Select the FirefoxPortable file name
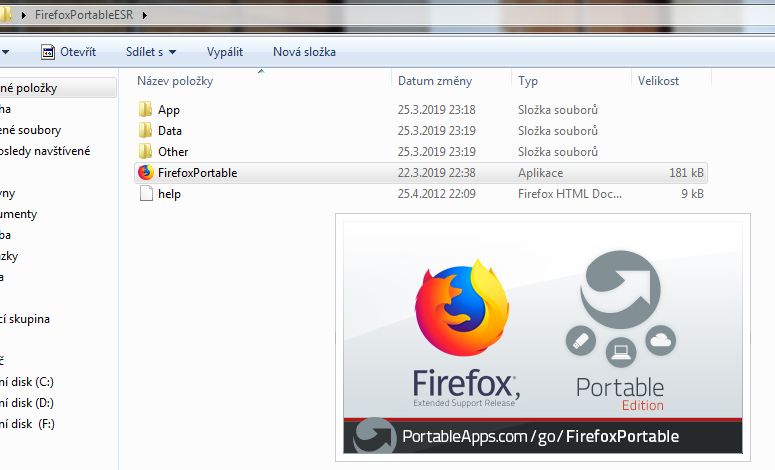 [198, 173]
